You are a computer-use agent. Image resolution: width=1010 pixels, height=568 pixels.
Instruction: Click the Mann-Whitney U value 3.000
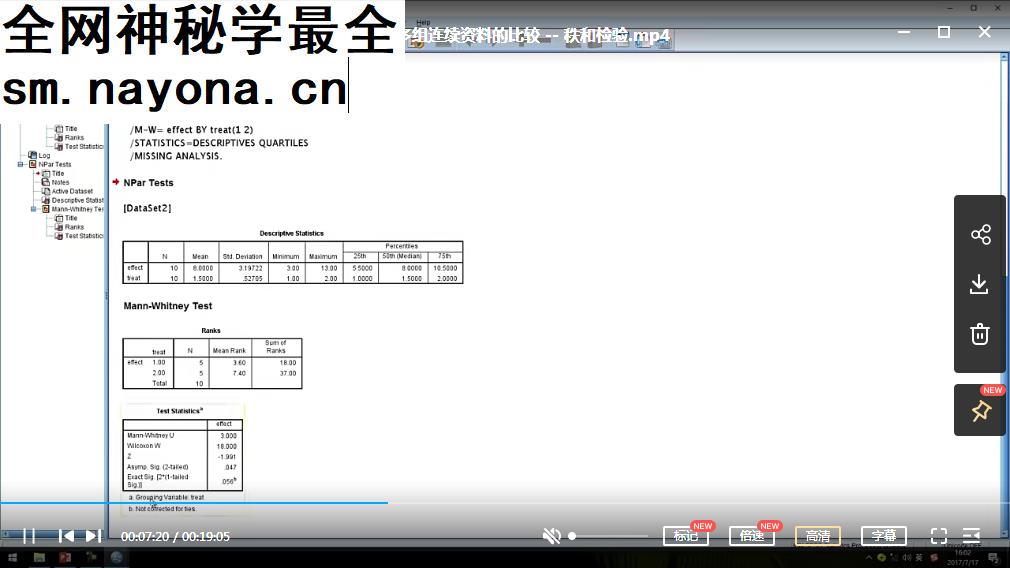point(228,436)
